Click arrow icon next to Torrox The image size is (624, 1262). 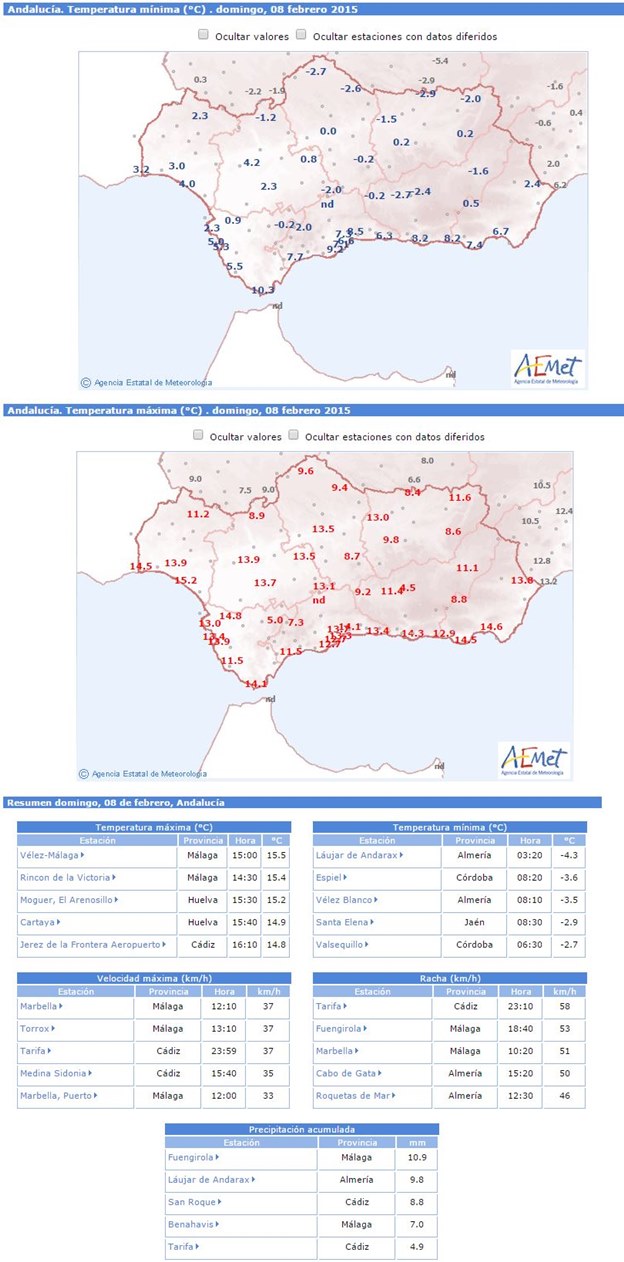click(52, 1028)
